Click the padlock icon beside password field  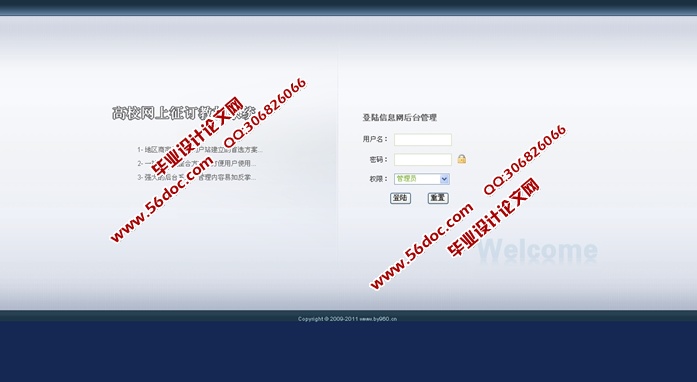462,159
